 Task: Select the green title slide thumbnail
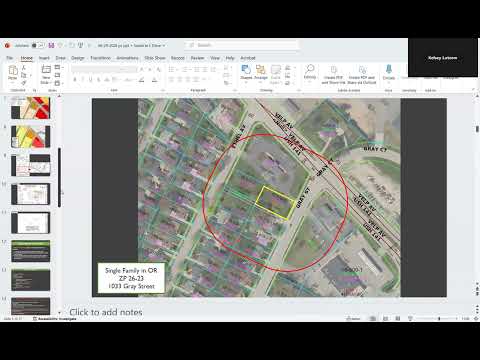point(30,251)
